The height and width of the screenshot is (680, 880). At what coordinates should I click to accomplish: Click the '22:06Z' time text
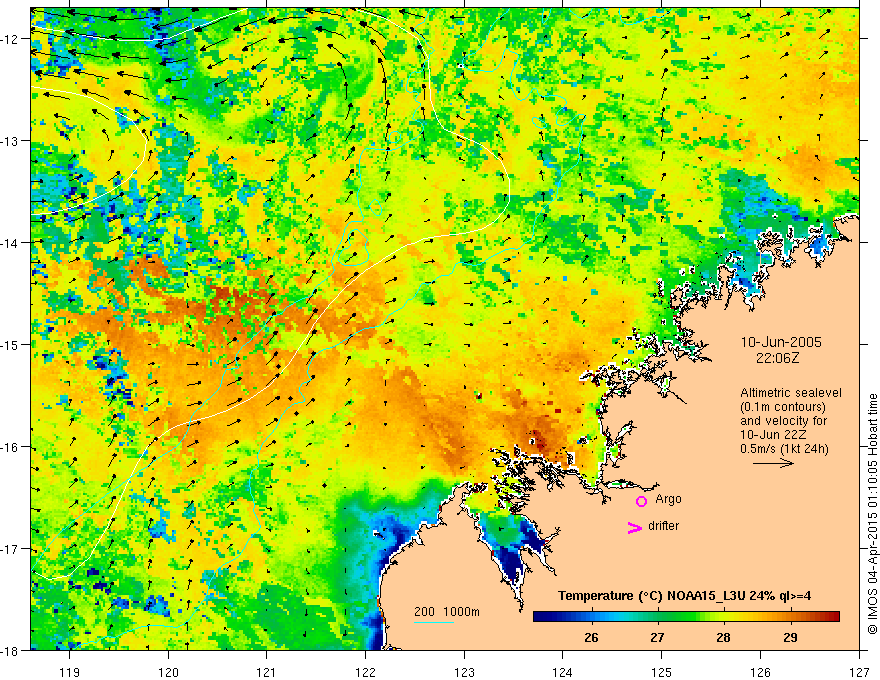(777, 358)
